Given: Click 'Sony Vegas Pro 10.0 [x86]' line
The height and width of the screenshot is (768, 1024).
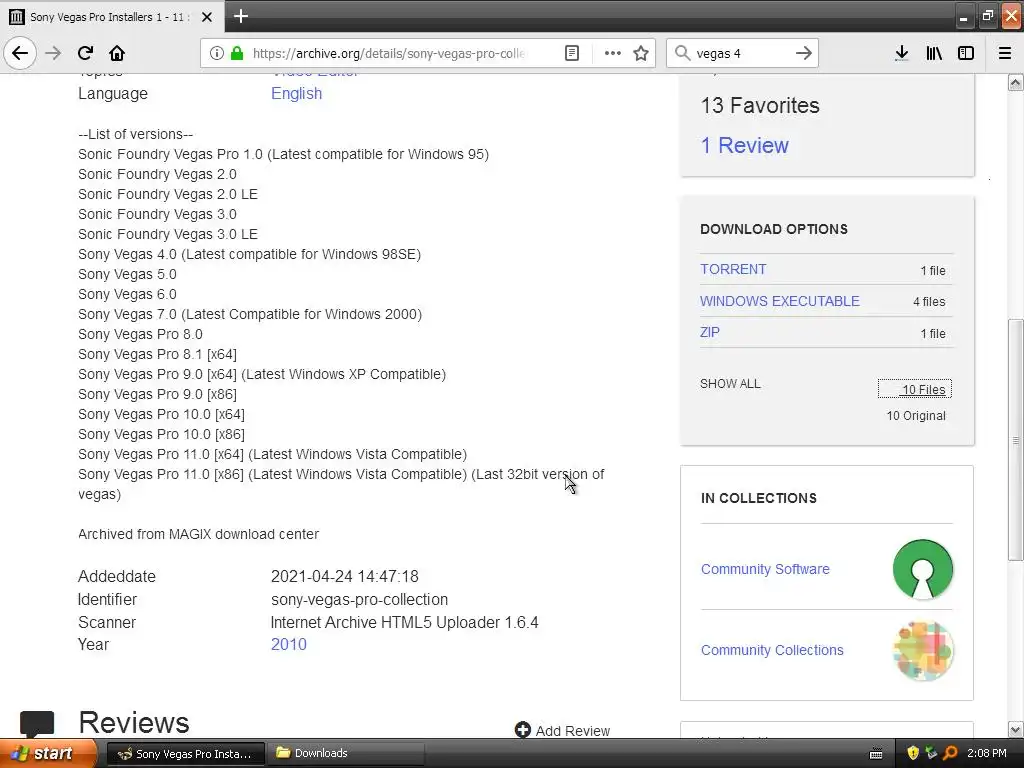Looking at the screenshot, I should (x=161, y=434).
